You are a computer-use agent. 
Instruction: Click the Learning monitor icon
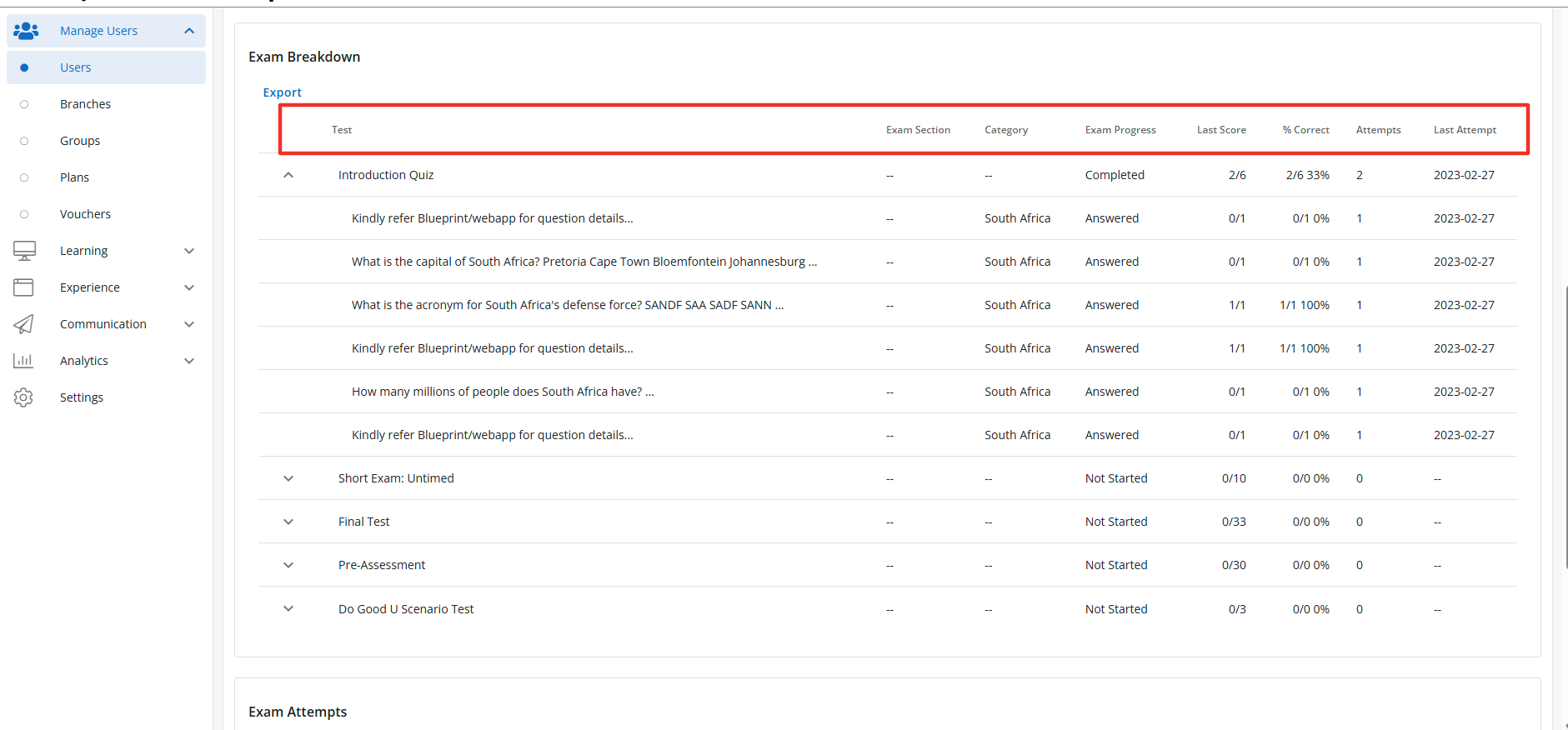(x=24, y=251)
